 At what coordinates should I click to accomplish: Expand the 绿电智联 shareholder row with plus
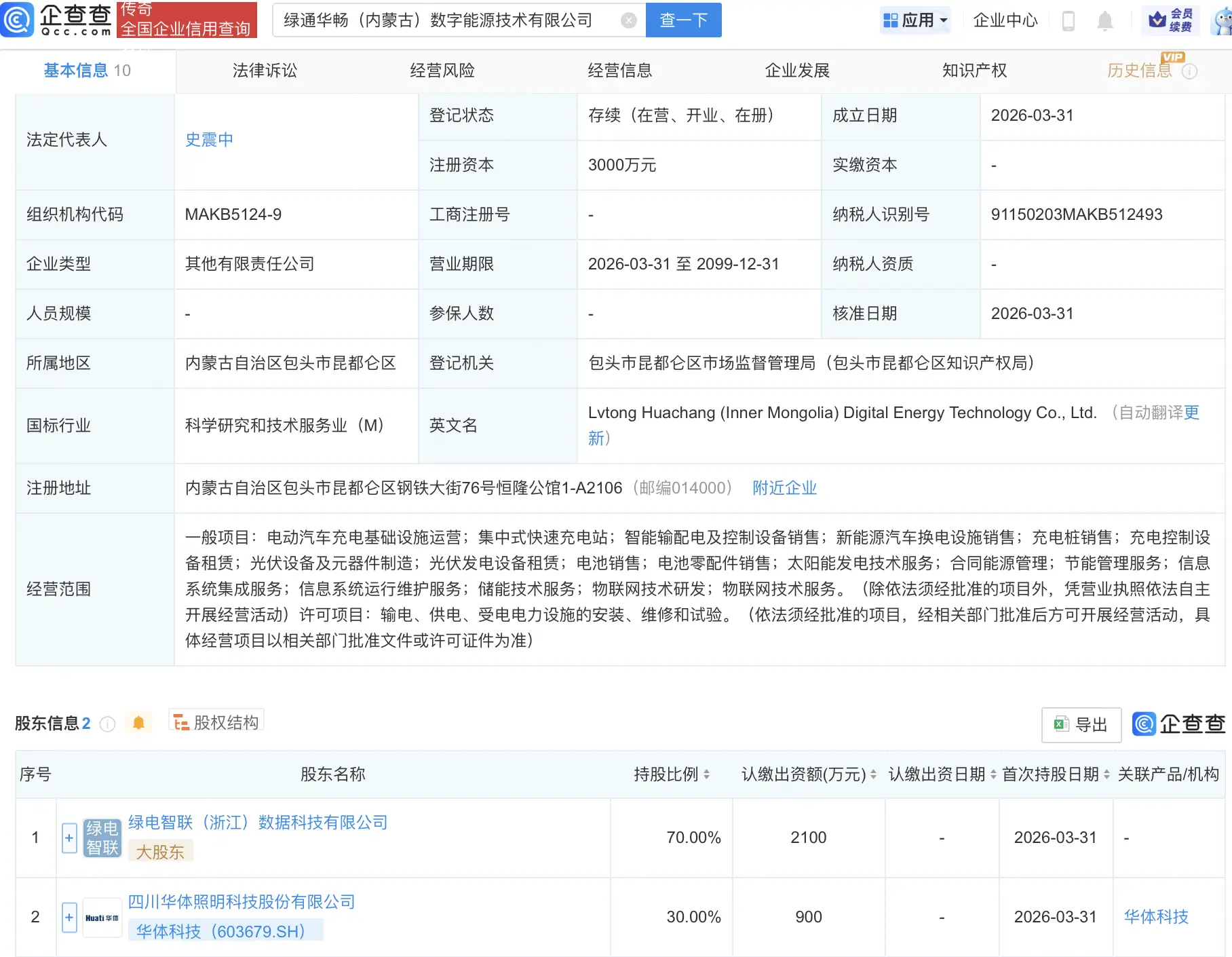69,838
